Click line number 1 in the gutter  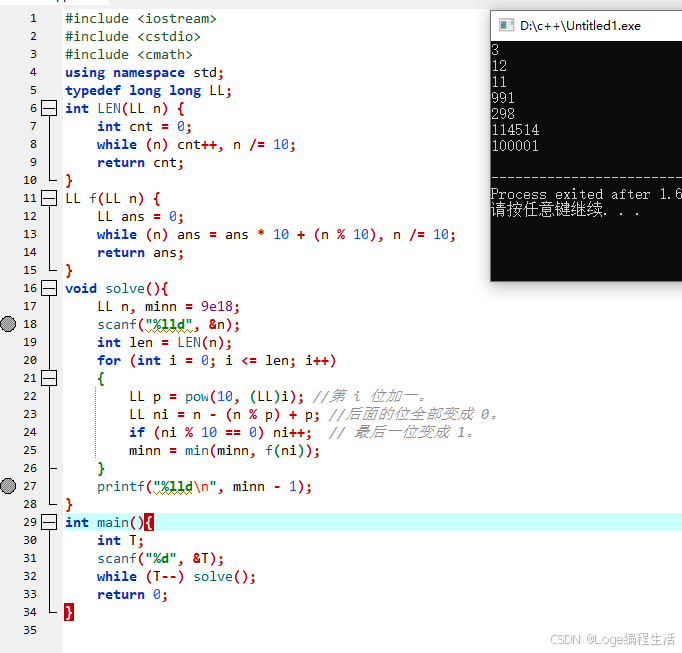point(33,18)
